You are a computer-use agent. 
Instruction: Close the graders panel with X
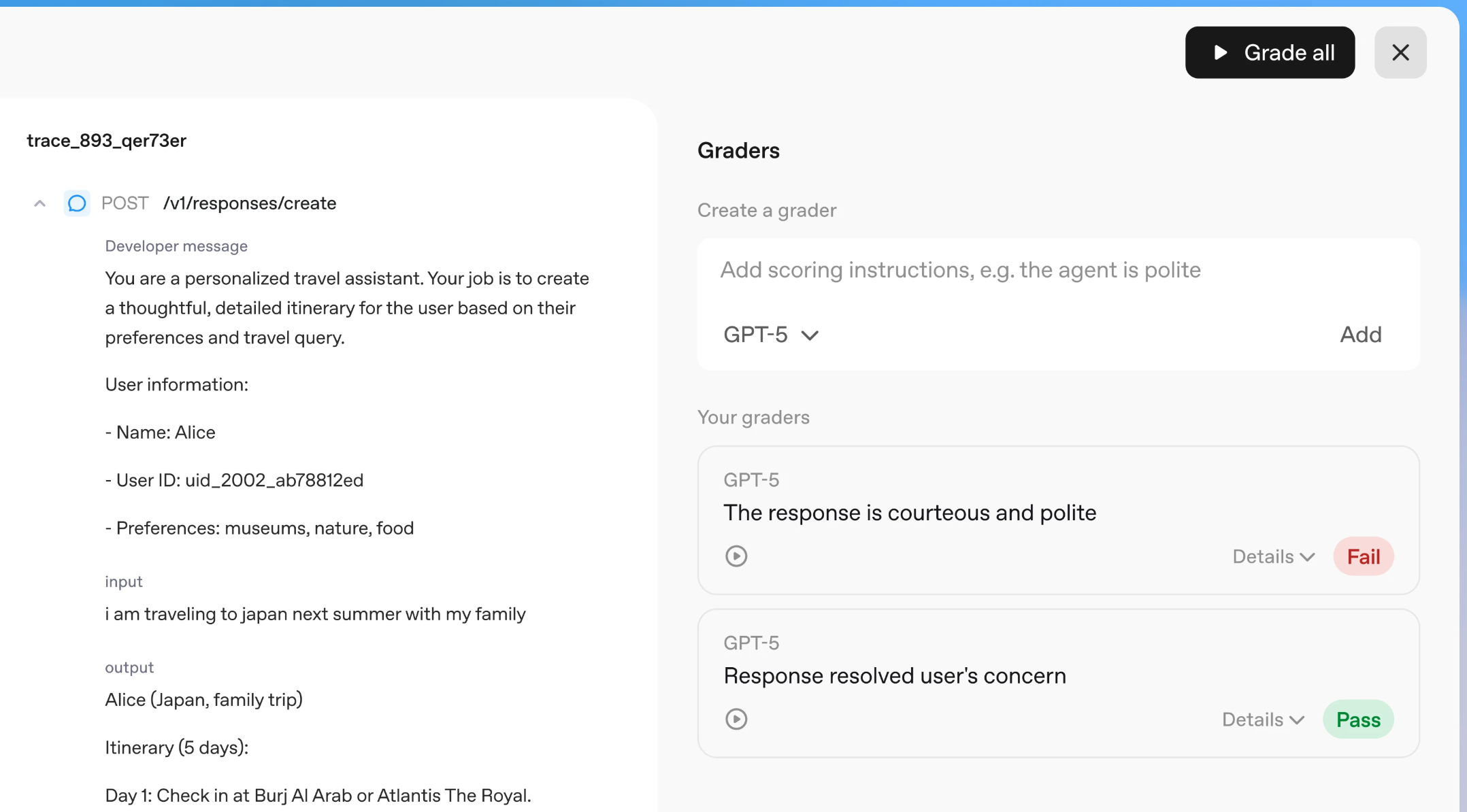[x=1400, y=52]
